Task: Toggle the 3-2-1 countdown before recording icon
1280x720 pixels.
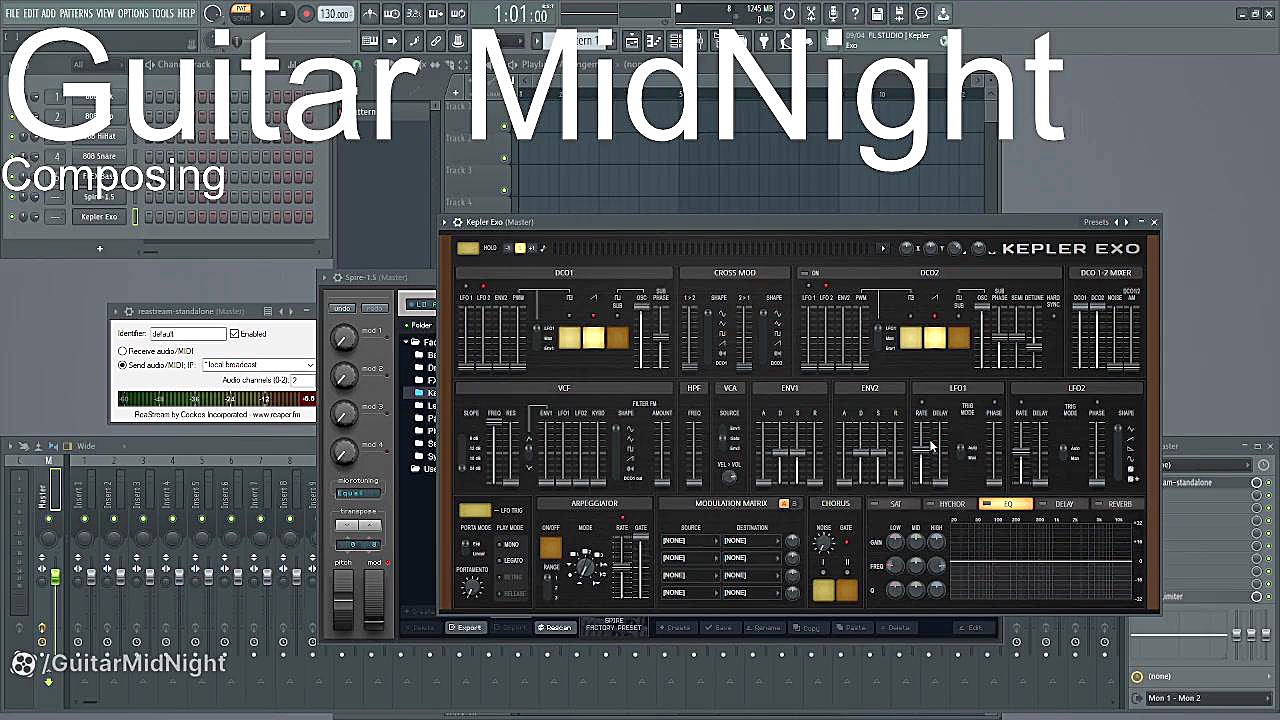Action: 413,14
